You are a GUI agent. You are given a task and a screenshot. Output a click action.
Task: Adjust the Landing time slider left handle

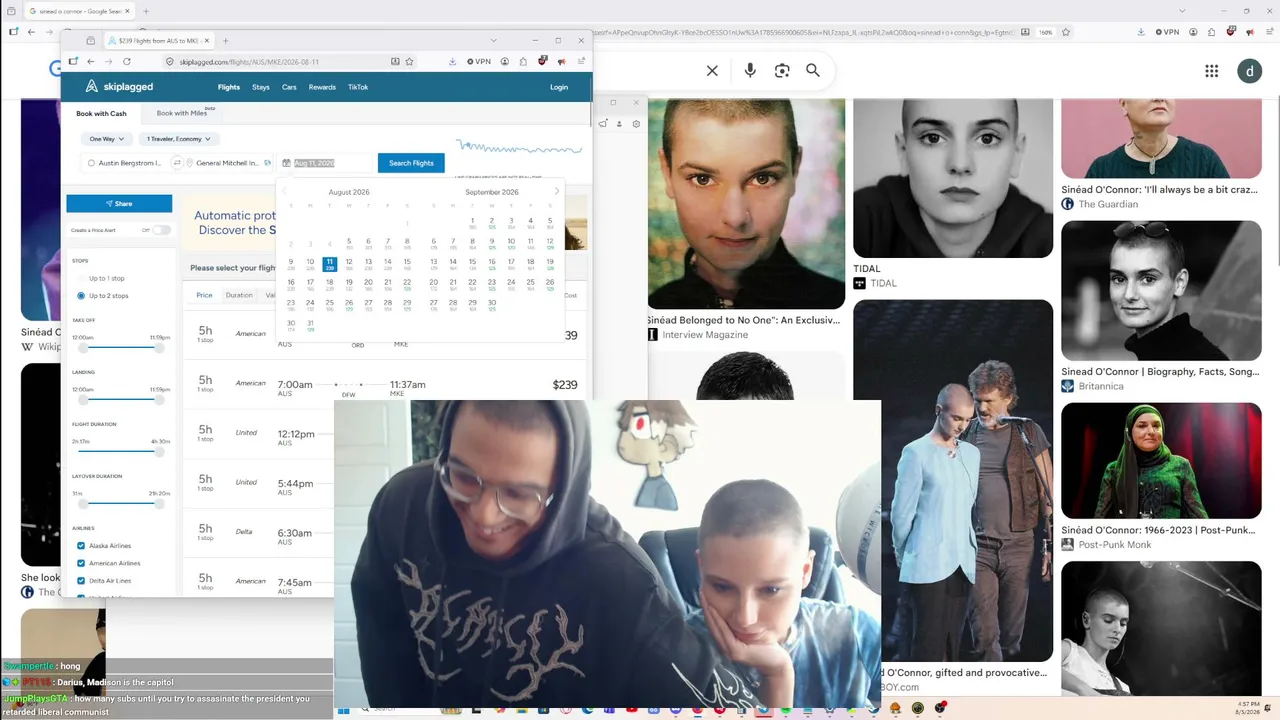[x=83, y=399]
